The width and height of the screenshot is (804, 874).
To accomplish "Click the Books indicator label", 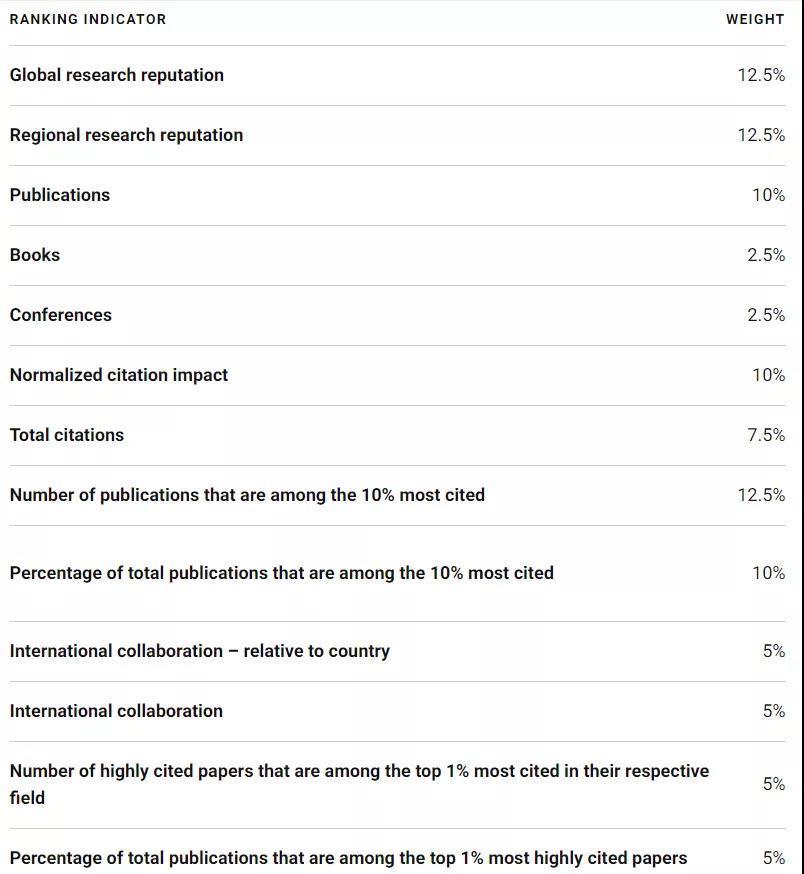I will (35, 255).
